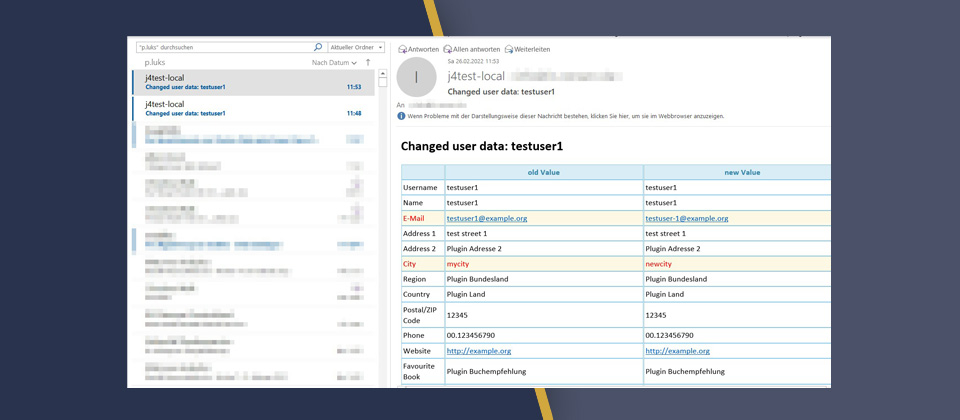Open new value link testuser-1@example.org

point(686,218)
